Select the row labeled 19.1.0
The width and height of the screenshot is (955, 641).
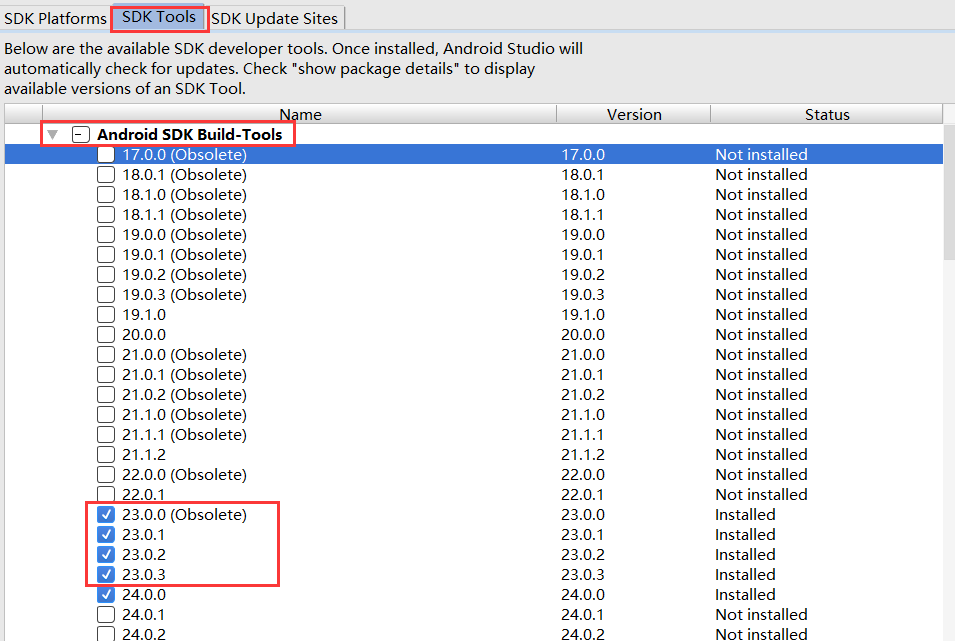(x=474, y=314)
